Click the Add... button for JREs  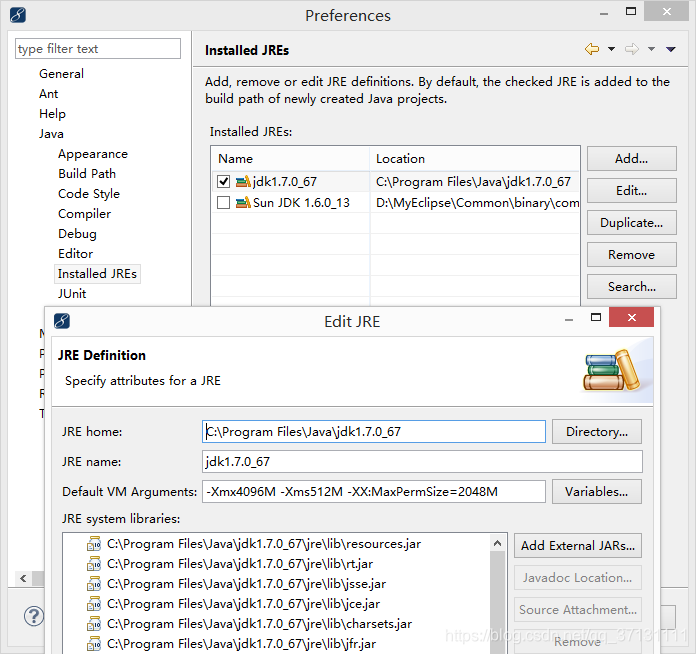(632, 159)
